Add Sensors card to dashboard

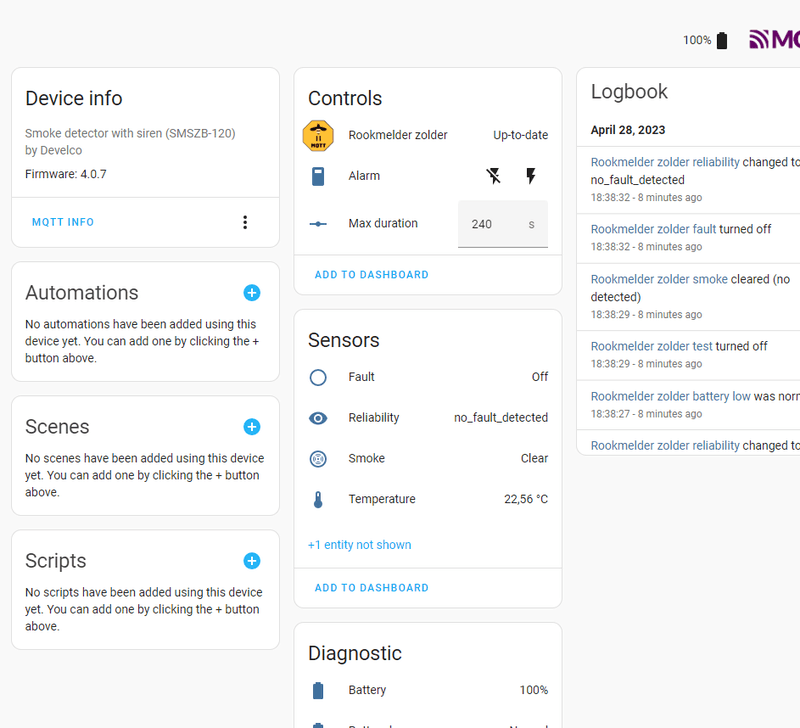point(371,588)
